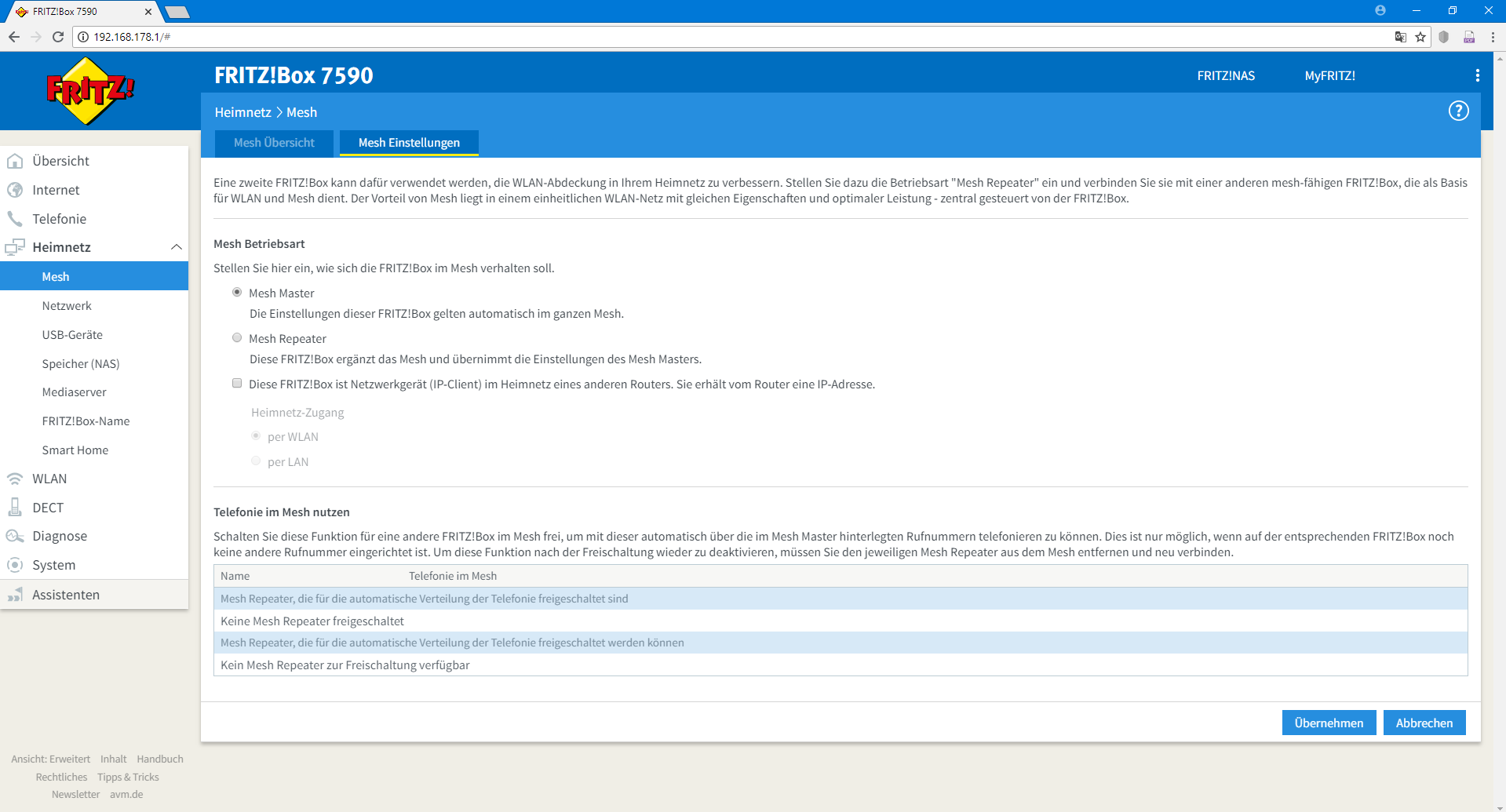The height and width of the screenshot is (812, 1506).
Task: Click the shield extension icon
Action: point(1444,37)
